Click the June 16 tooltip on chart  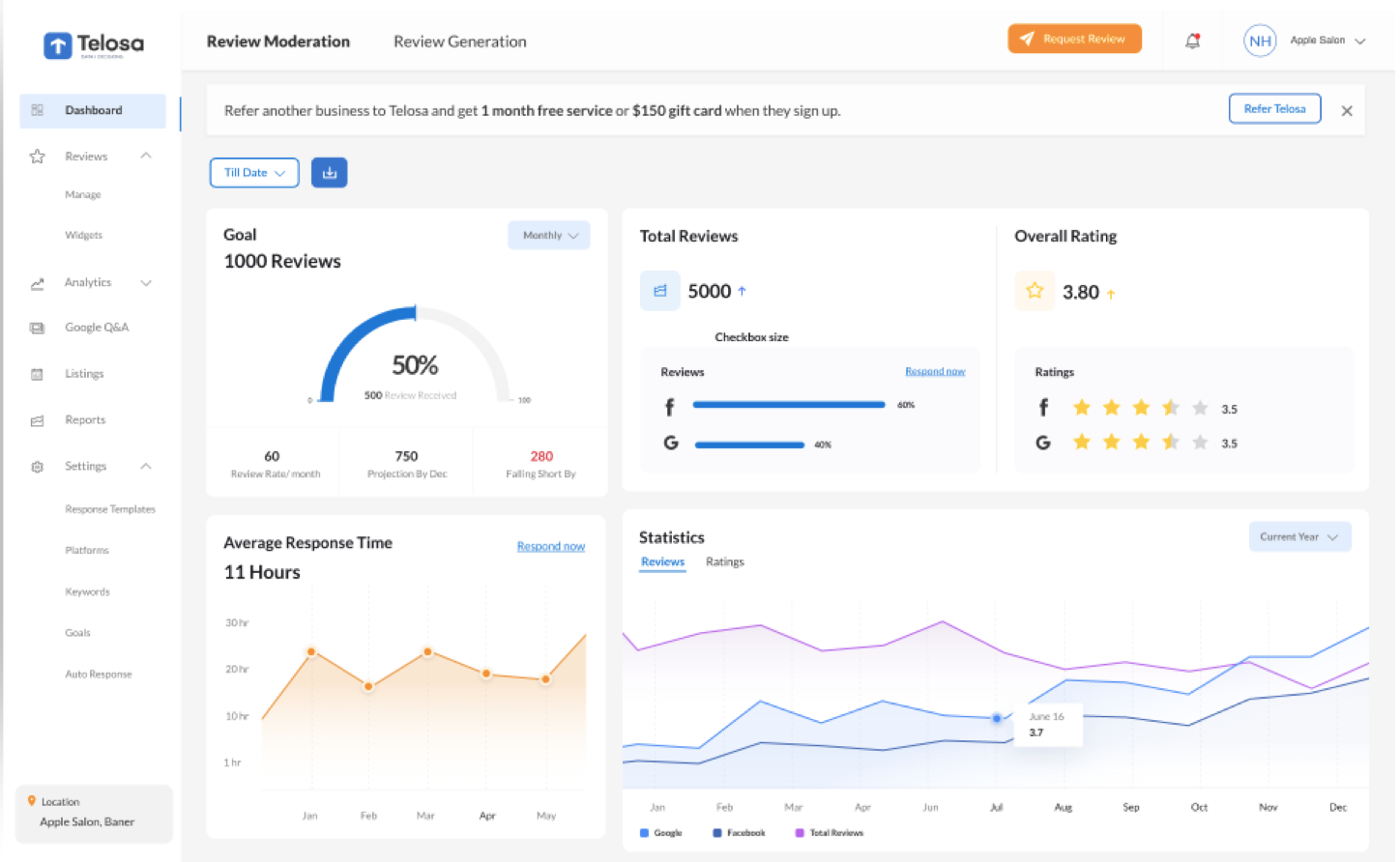1048,725
